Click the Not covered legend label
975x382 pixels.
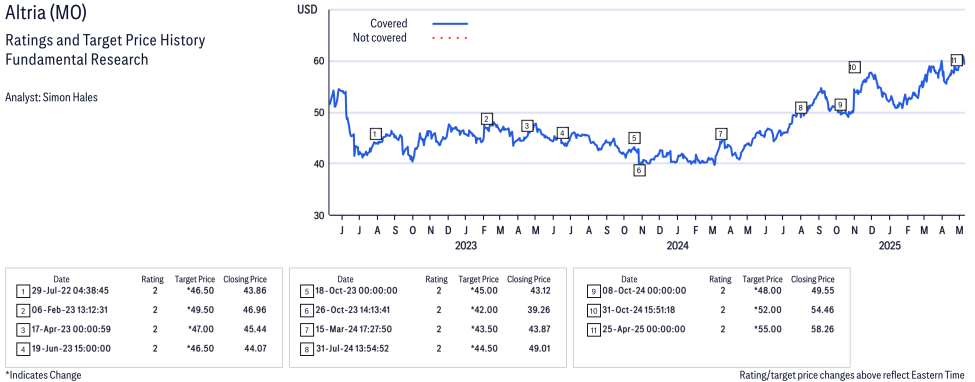coord(379,38)
